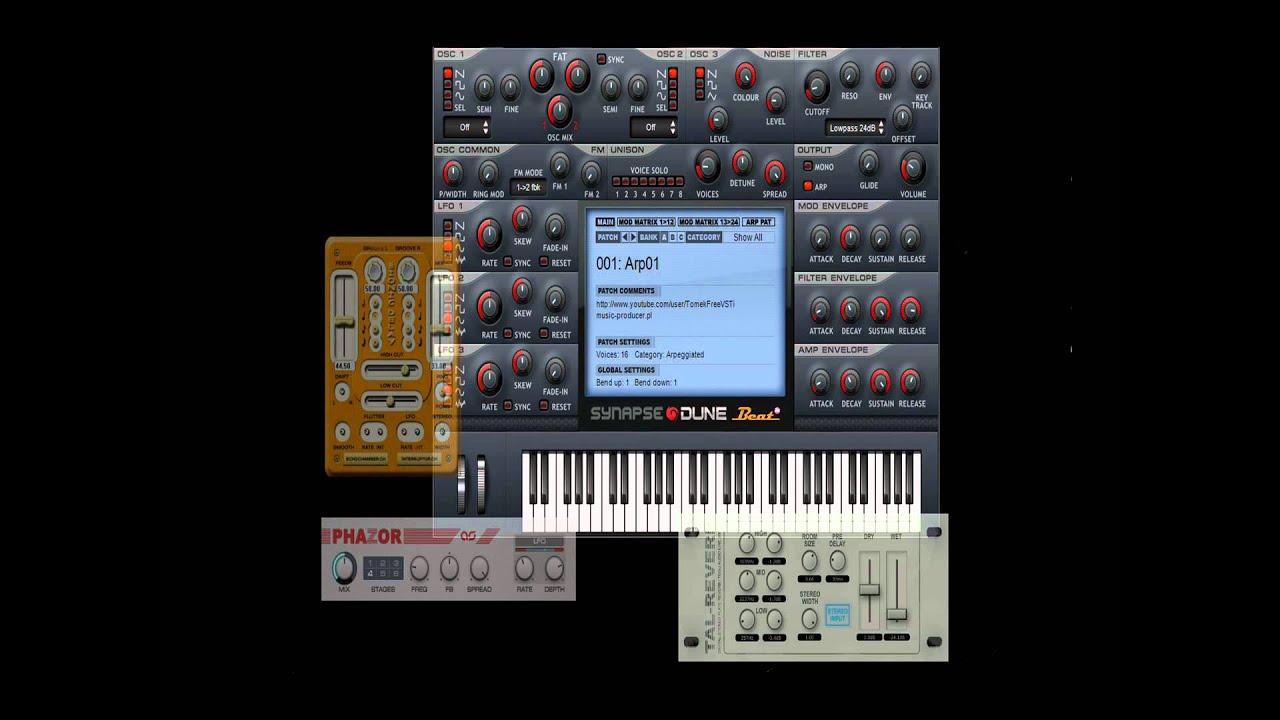Click the filter CUTOFF knob
This screenshot has height=720, width=1280.
click(816, 88)
